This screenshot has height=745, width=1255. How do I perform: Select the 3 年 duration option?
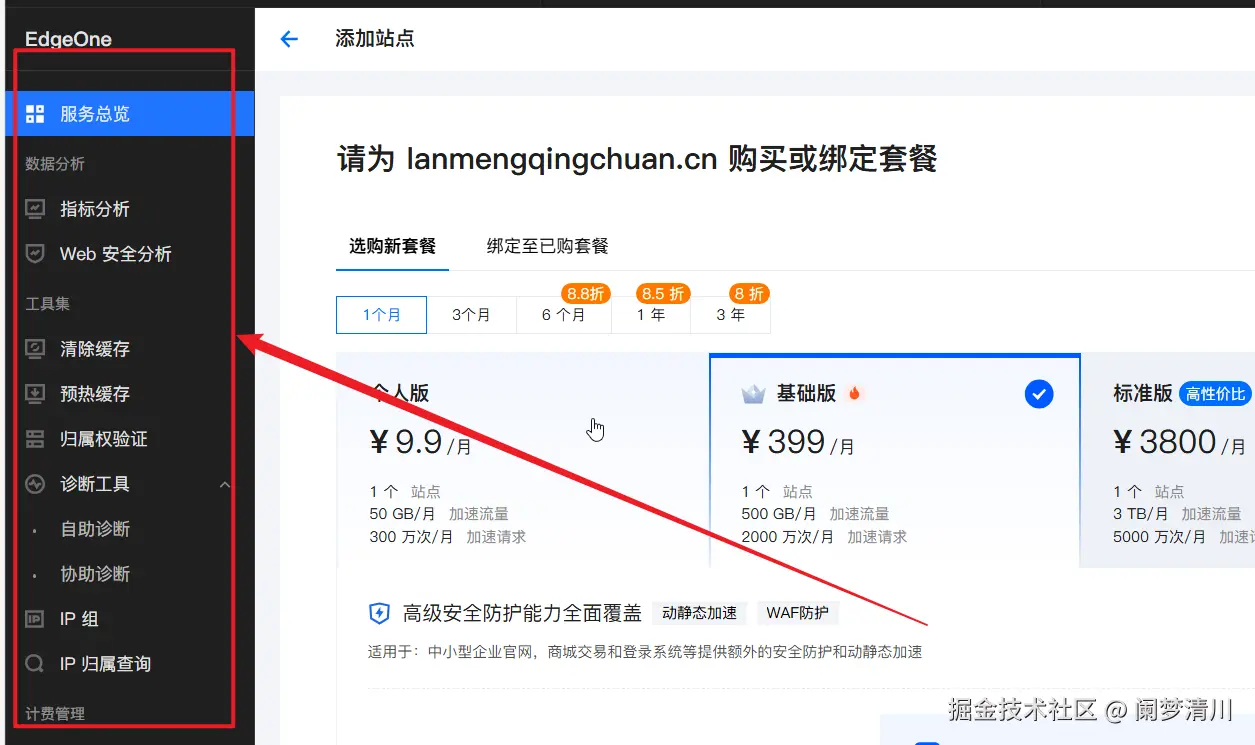[x=730, y=314]
